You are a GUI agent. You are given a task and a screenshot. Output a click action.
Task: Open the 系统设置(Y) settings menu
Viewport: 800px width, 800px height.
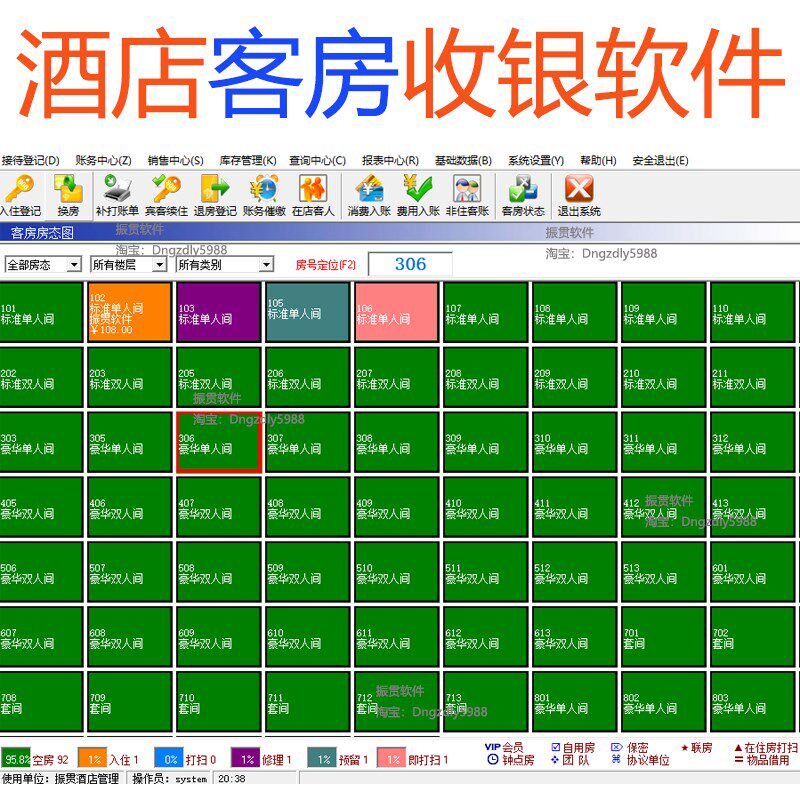(x=534, y=160)
